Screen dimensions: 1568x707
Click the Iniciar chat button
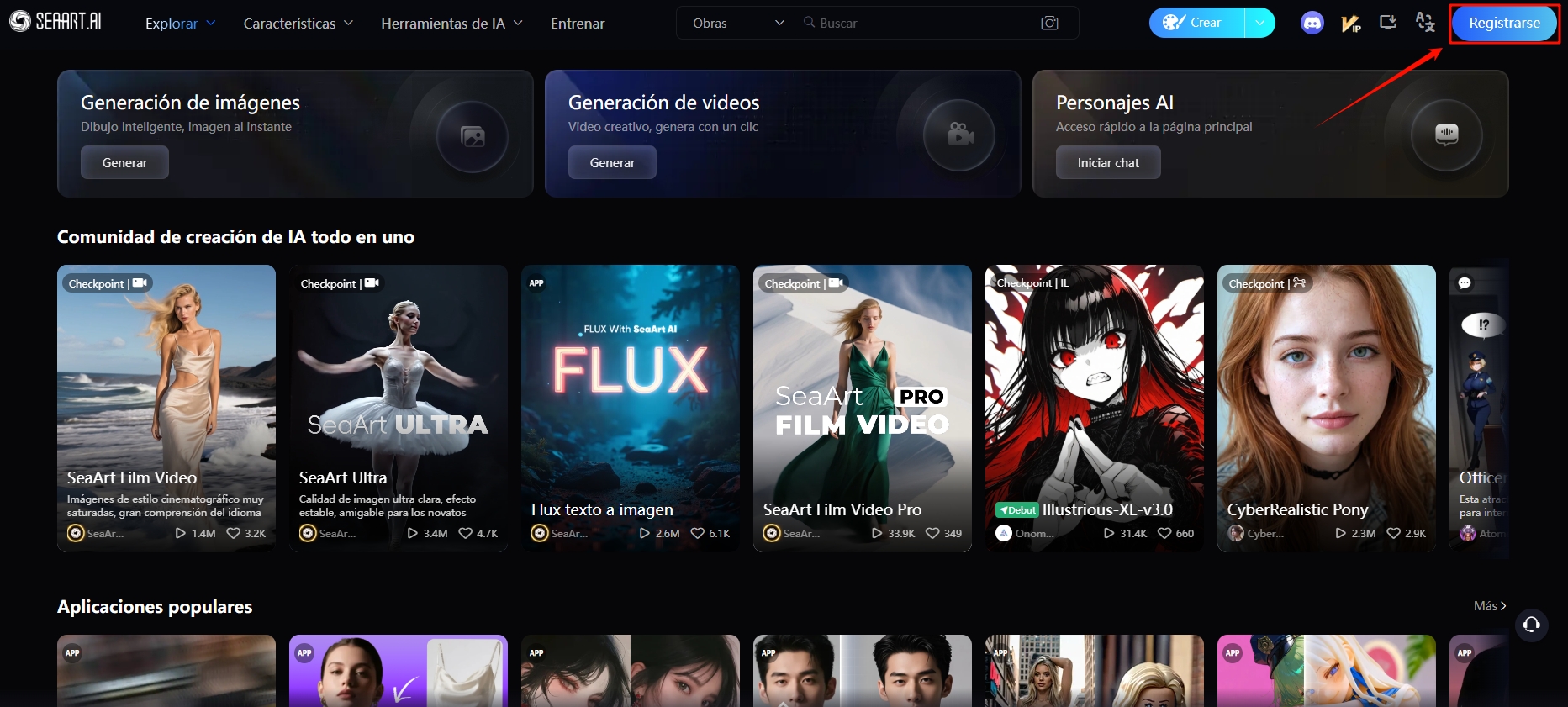click(1107, 163)
